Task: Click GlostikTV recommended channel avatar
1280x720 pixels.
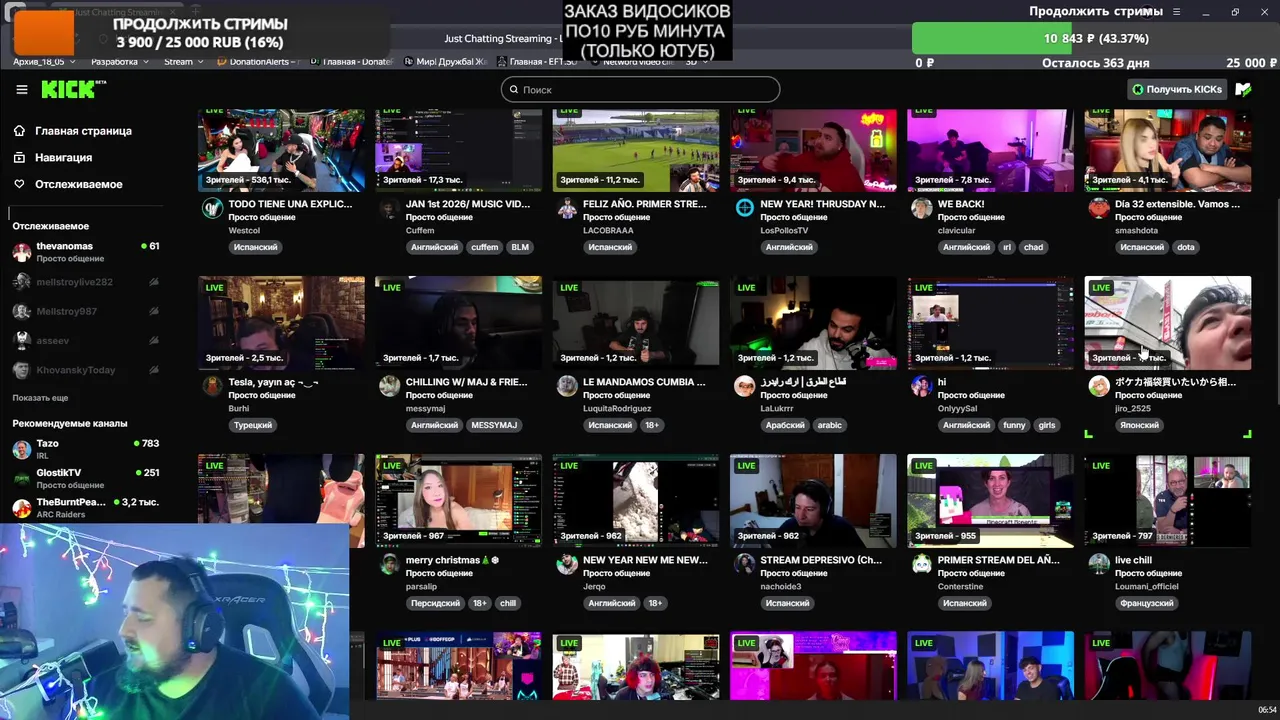Action: coord(21,478)
